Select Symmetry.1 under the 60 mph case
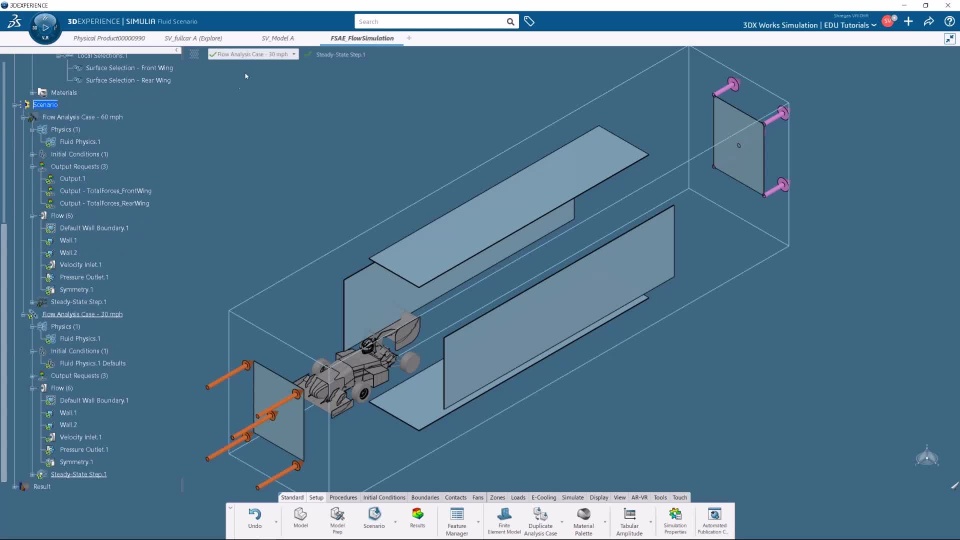 point(76,290)
